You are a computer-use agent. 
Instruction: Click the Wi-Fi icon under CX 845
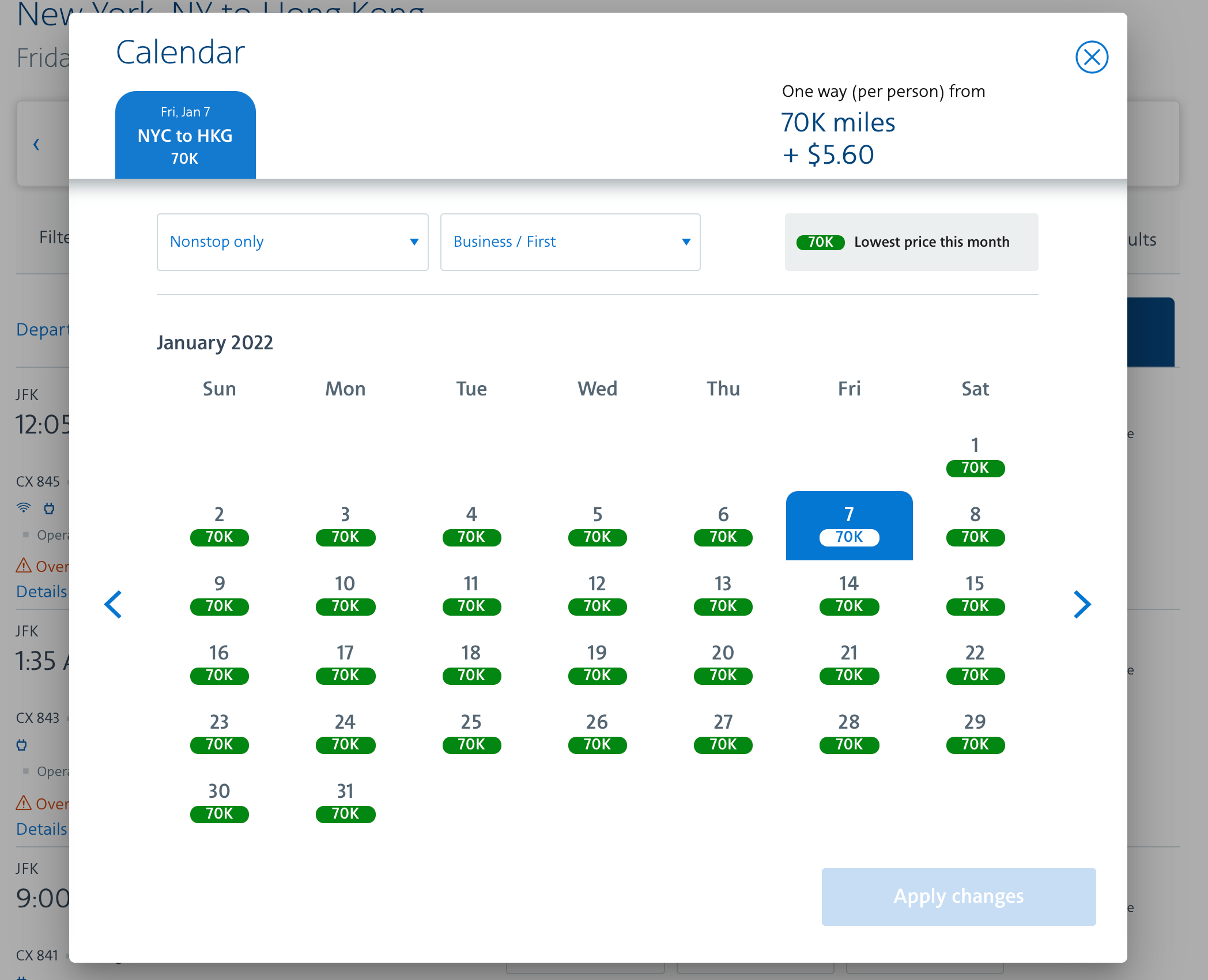click(24, 508)
